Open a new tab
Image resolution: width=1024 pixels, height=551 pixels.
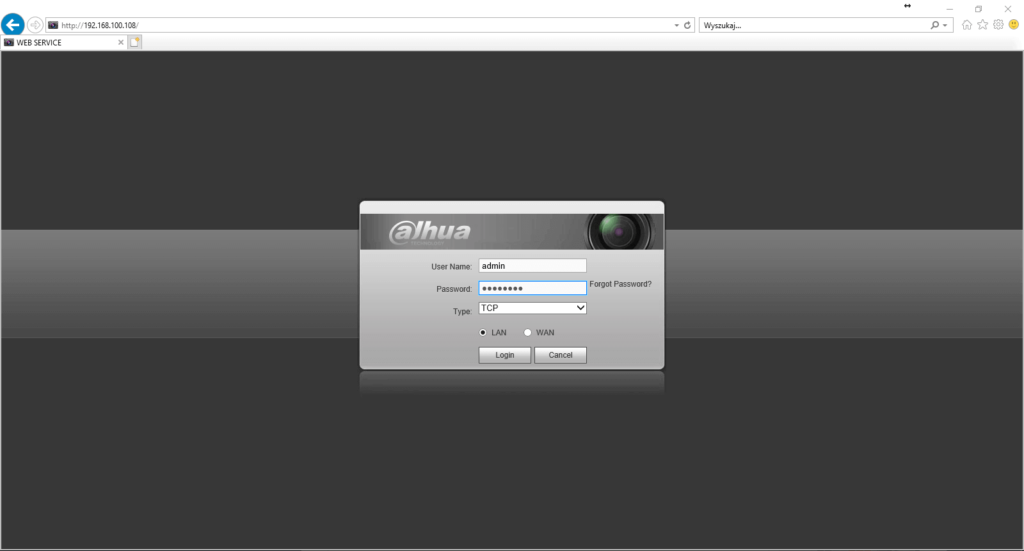(135, 42)
